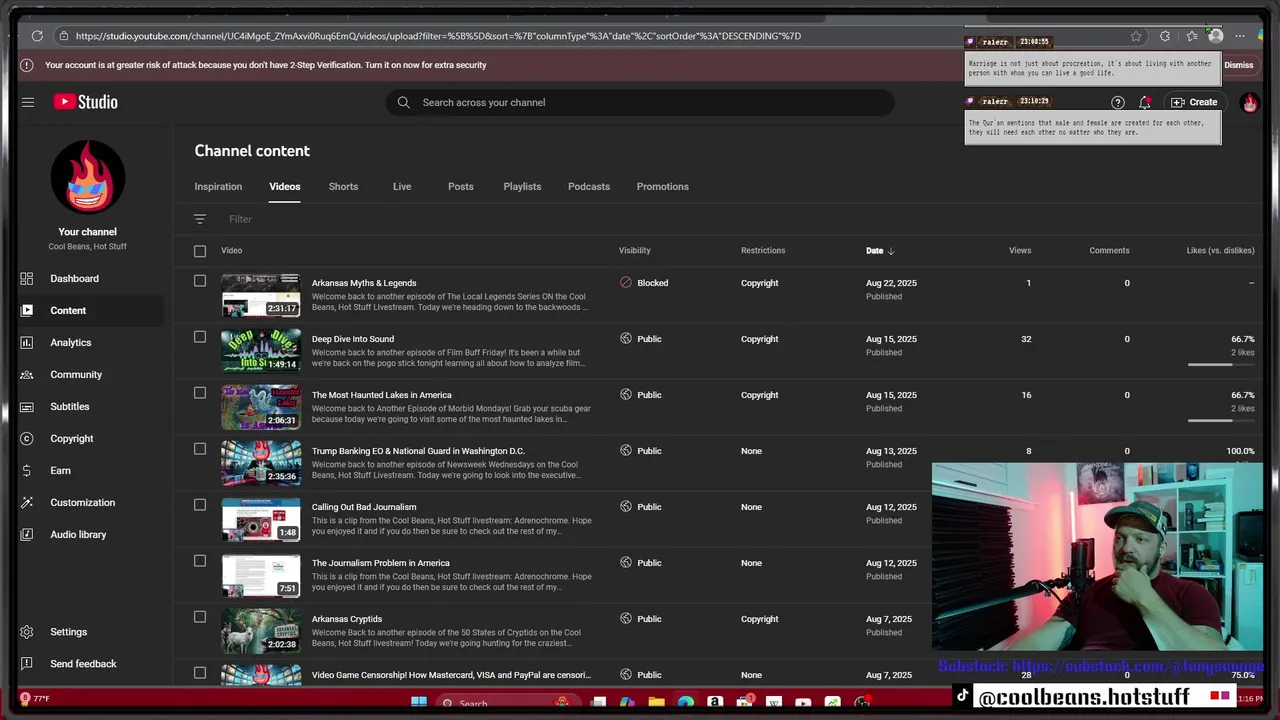Check the Most Haunted Lakes checkbox
This screenshot has height=720, width=1280.
[200, 393]
